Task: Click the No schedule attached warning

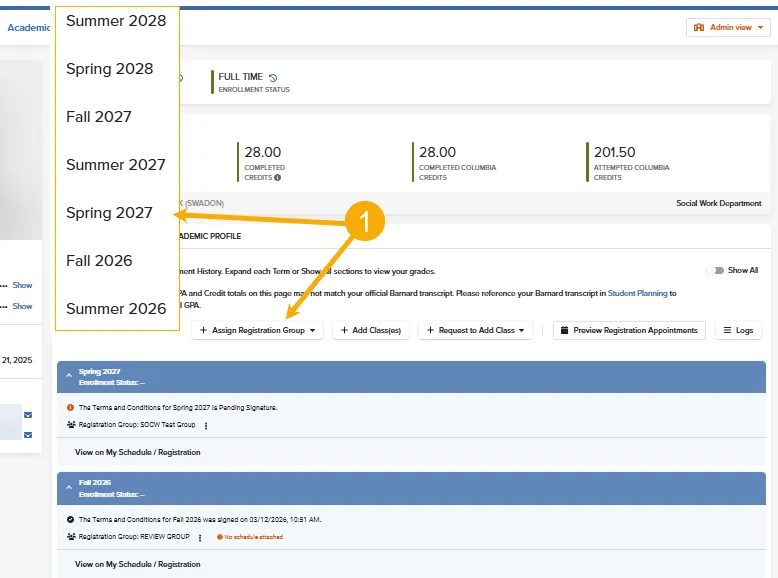Action: pyautogui.click(x=250, y=537)
